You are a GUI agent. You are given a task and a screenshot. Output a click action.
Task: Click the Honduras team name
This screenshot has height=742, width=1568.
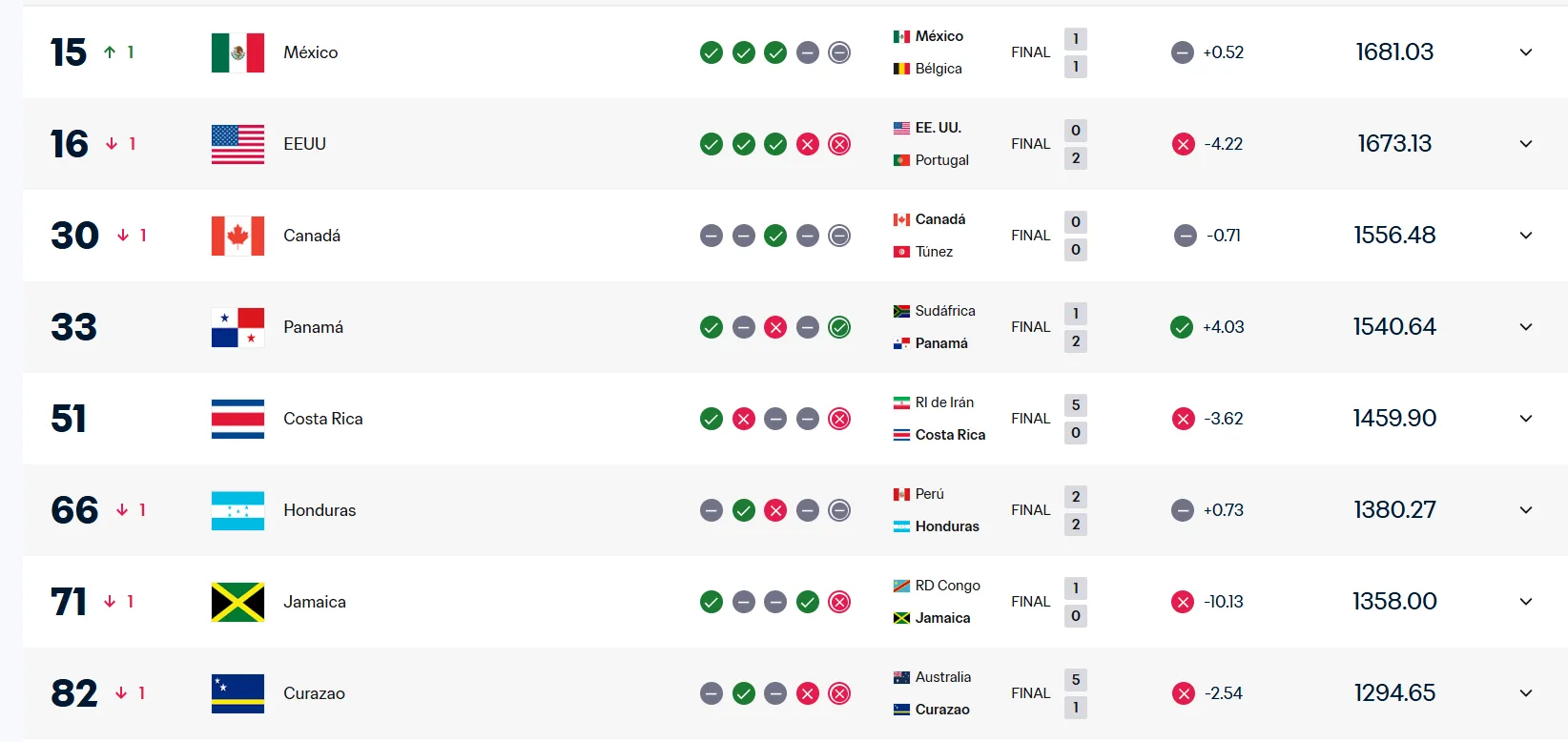tap(320, 510)
